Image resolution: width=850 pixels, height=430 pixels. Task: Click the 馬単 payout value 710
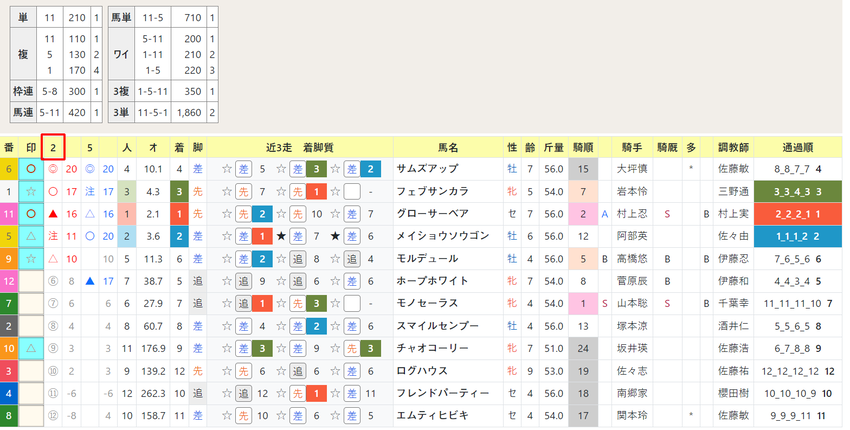tap(192, 18)
